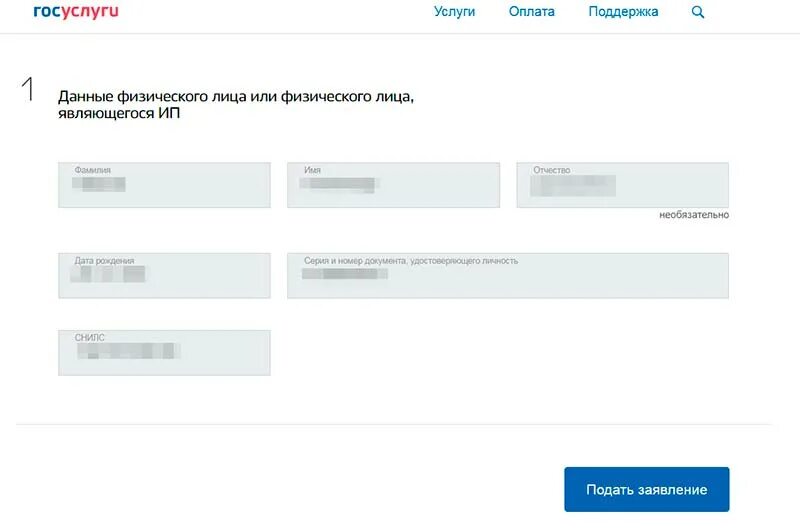
Task: Click the step number 1 marker
Action: click(29, 89)
